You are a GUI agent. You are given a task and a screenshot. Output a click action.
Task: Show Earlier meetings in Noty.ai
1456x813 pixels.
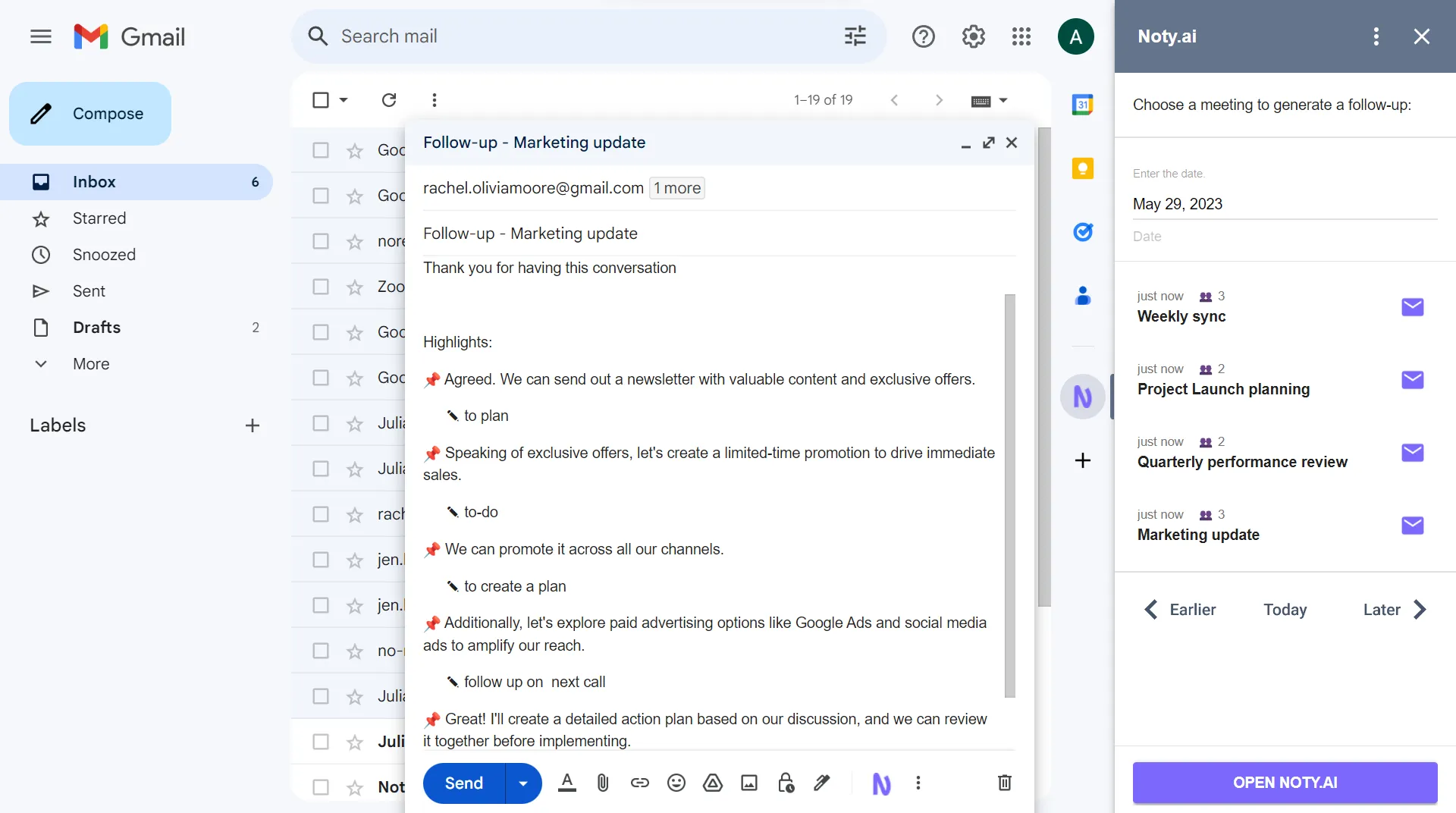pyautogui.click(x=1180, y=610)
